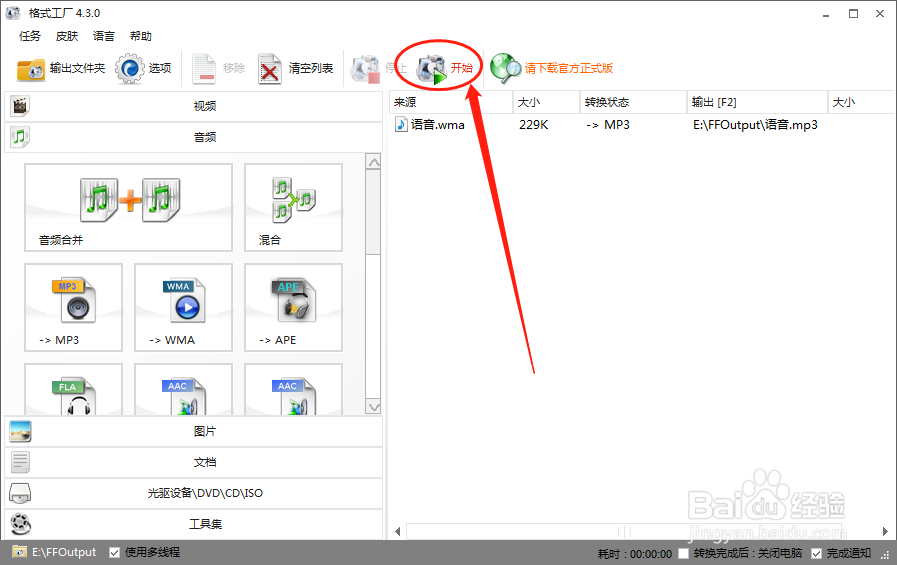Click E:\FFOutput folder in status bar
This screenshot has height=565, width=897.
pyautogui.click(x=54, y=552)
